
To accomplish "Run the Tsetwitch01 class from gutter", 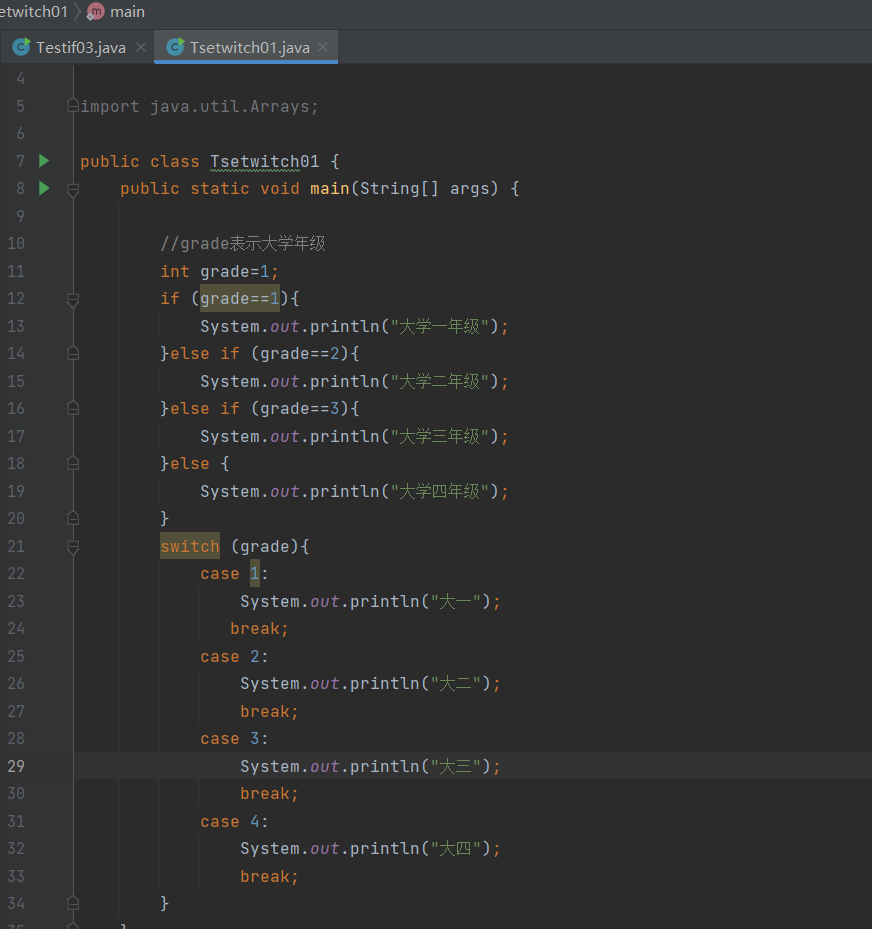I will [x=44, y=161].
